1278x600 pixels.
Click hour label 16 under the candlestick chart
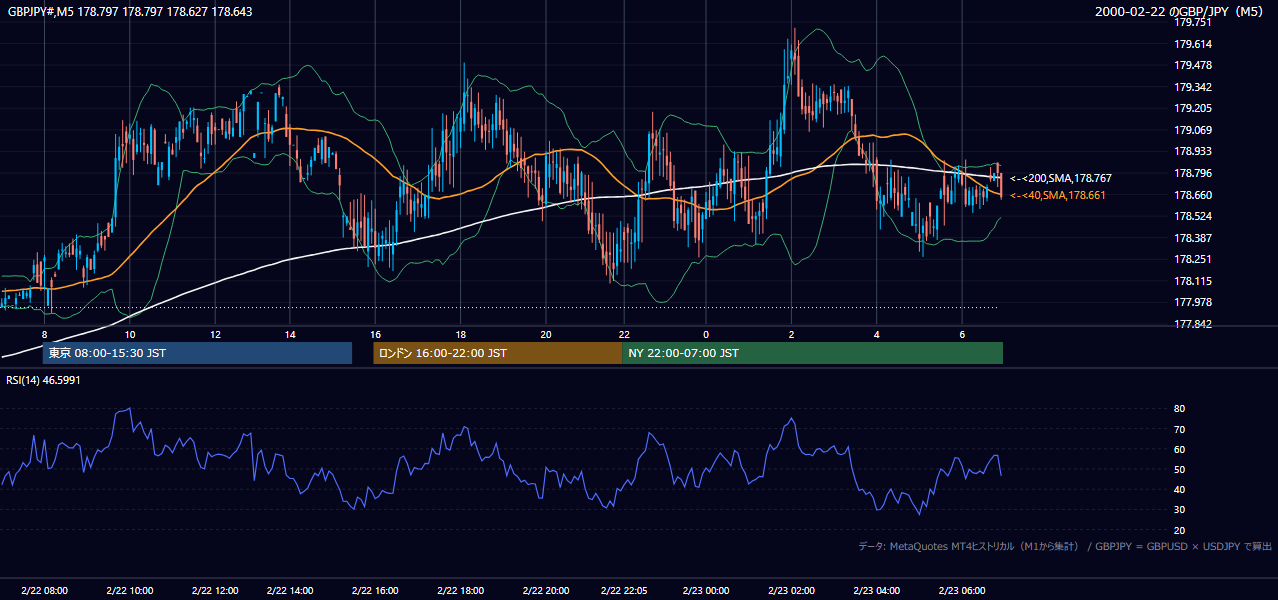tap(375, 334)
